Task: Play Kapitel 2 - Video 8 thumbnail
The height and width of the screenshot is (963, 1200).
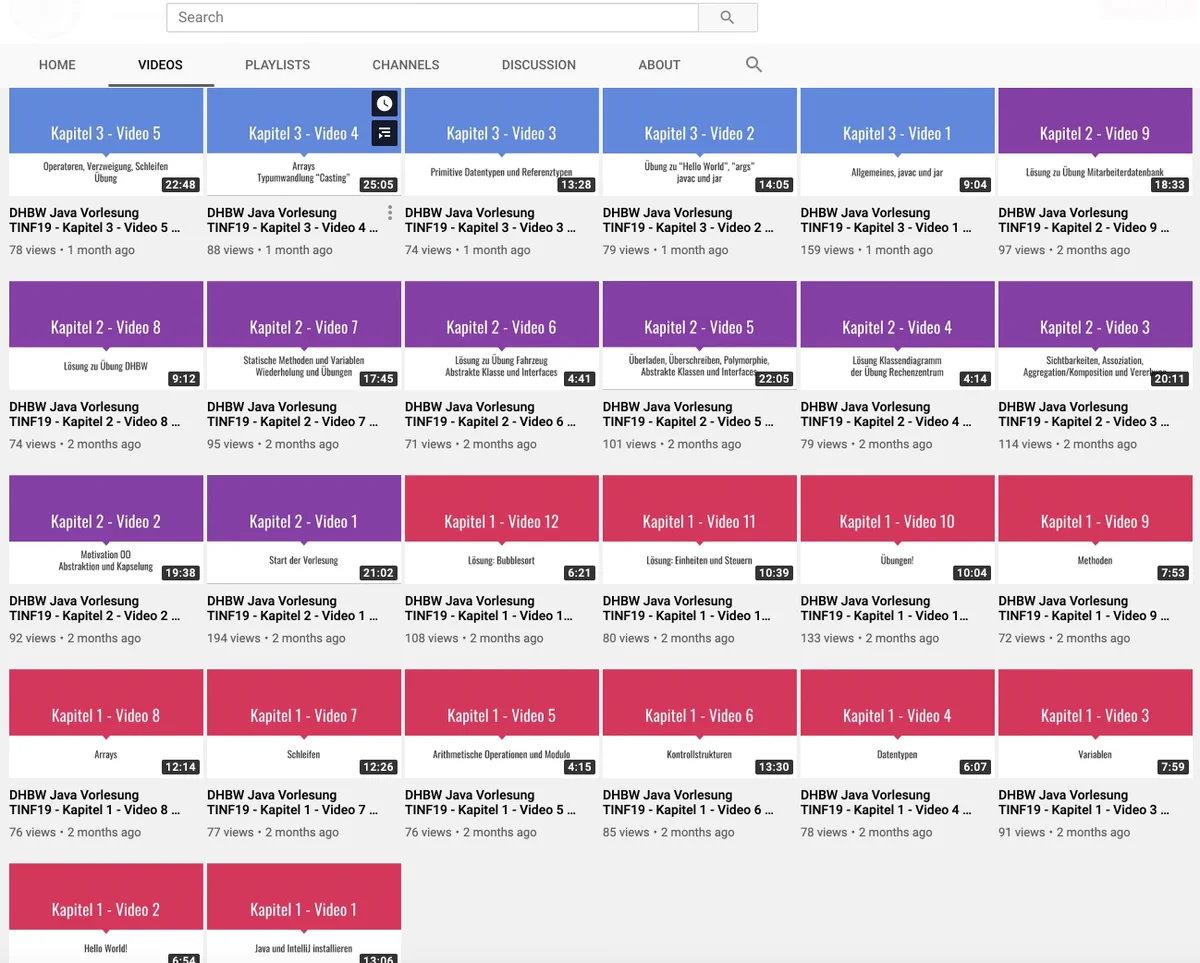Action: [106, 336]
